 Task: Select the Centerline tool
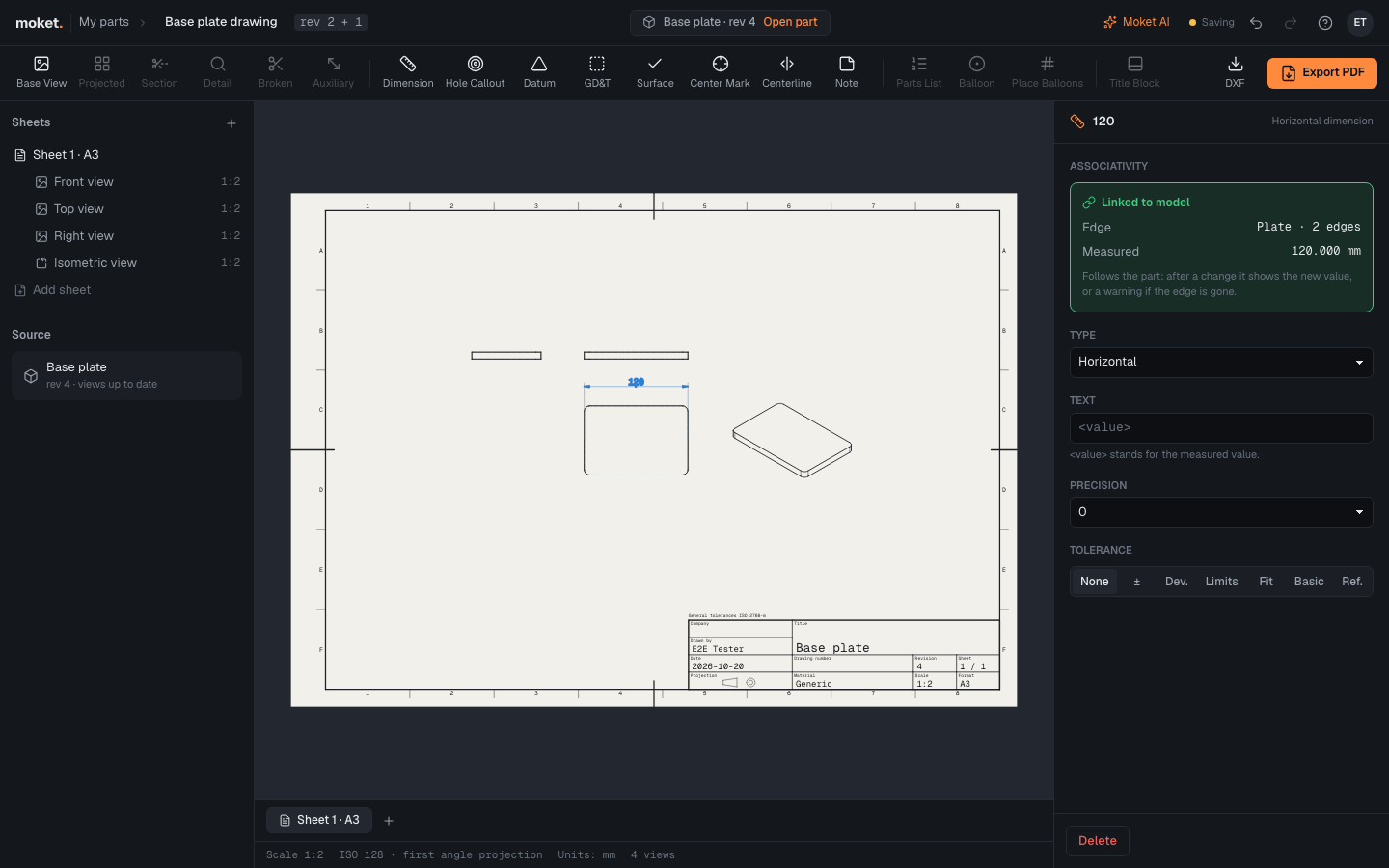click(787, 72)
